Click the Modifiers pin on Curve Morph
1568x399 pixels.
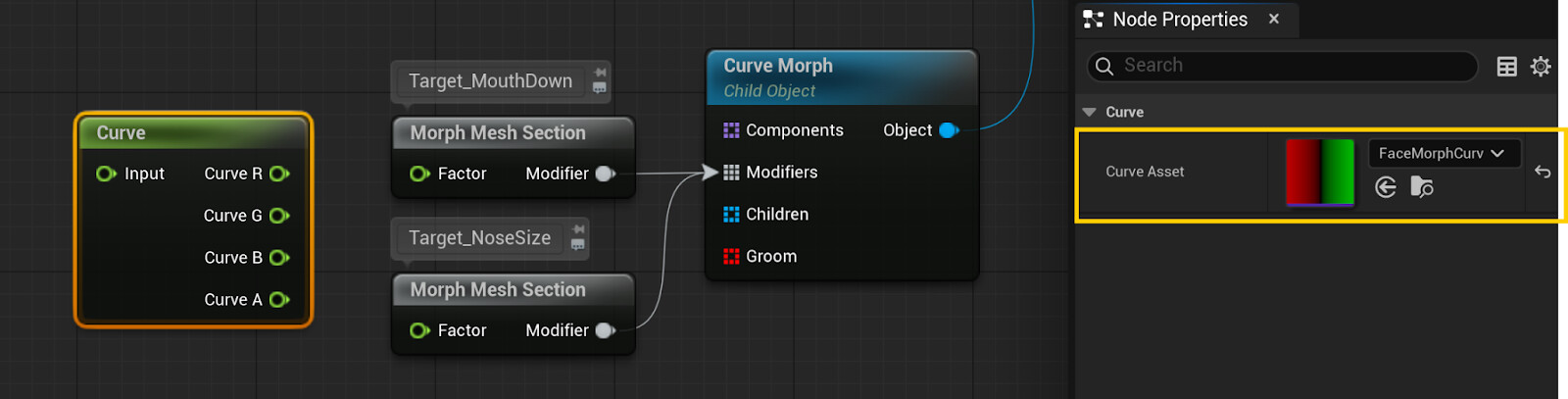(x=731, y=173)
